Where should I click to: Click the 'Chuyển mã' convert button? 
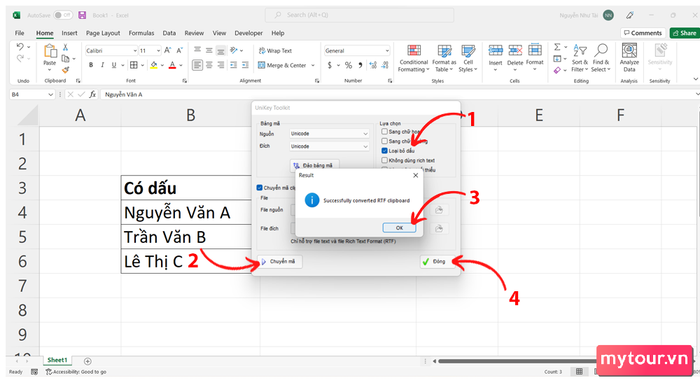click(x=279, y=261)
